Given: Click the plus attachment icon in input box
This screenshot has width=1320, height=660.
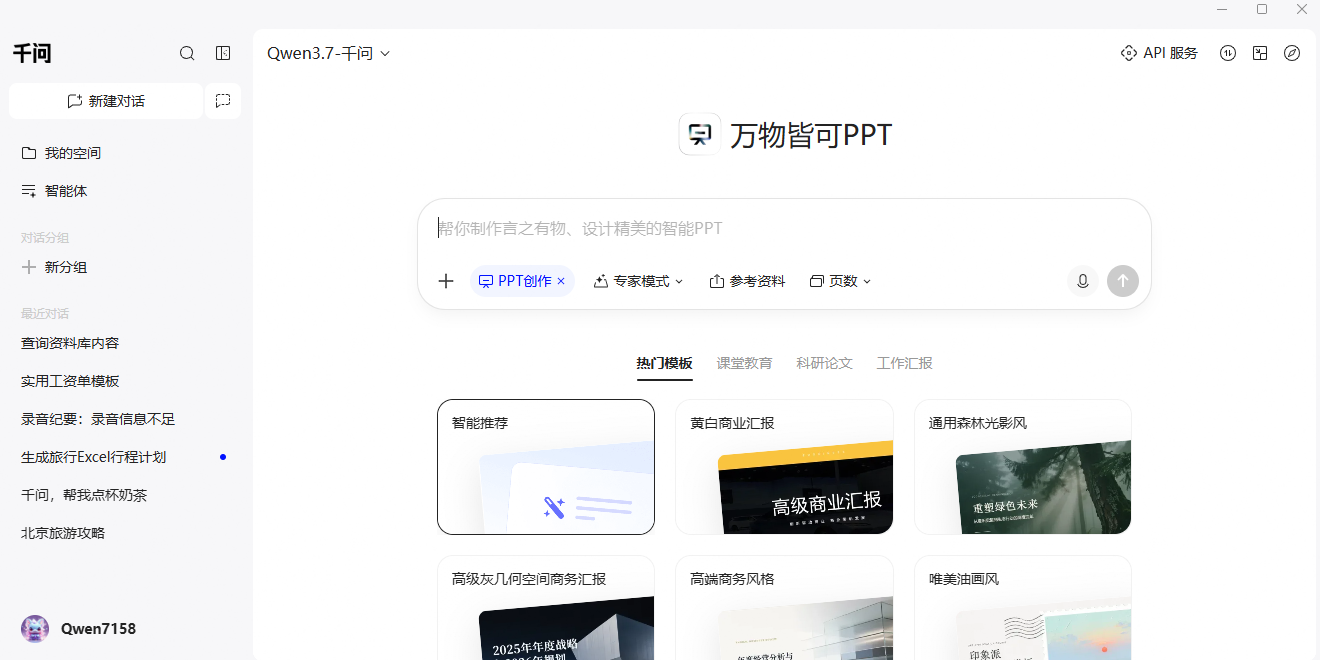Looking at the screenshot, I should (x=446, y=281).
